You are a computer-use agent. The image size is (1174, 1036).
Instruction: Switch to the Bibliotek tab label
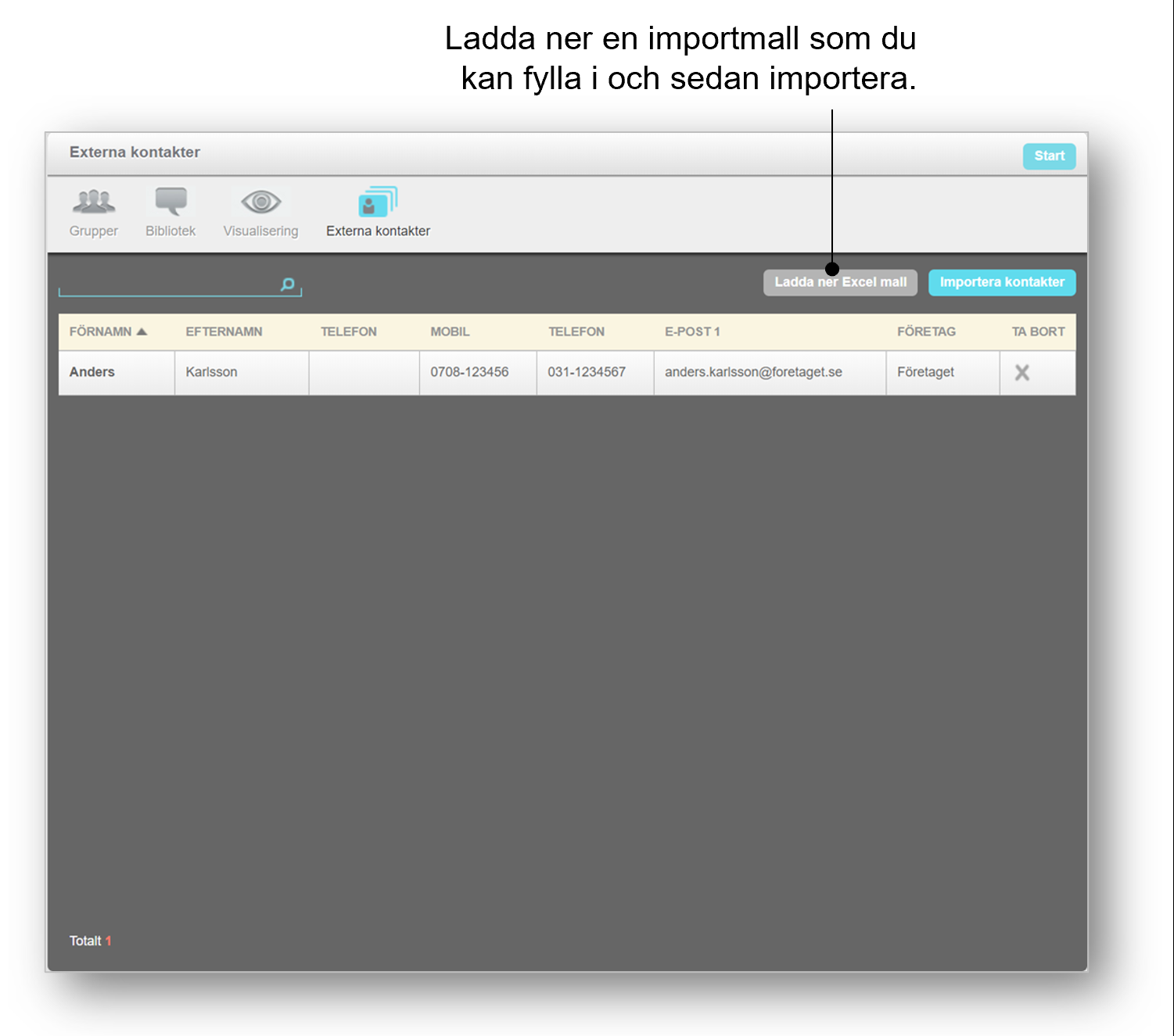[171, 231]
